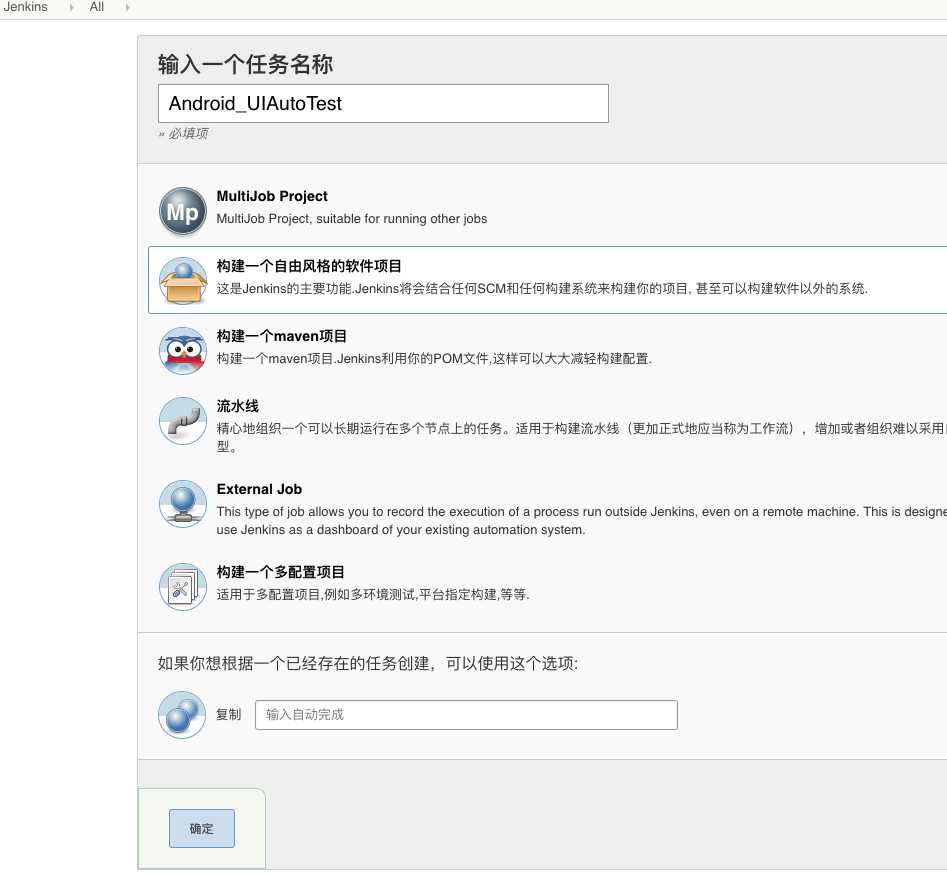Image resolution: width=947 pixels, height=874 pixels.
Task: Select 构建一个多配置项目 option
Action: (281, 572)
